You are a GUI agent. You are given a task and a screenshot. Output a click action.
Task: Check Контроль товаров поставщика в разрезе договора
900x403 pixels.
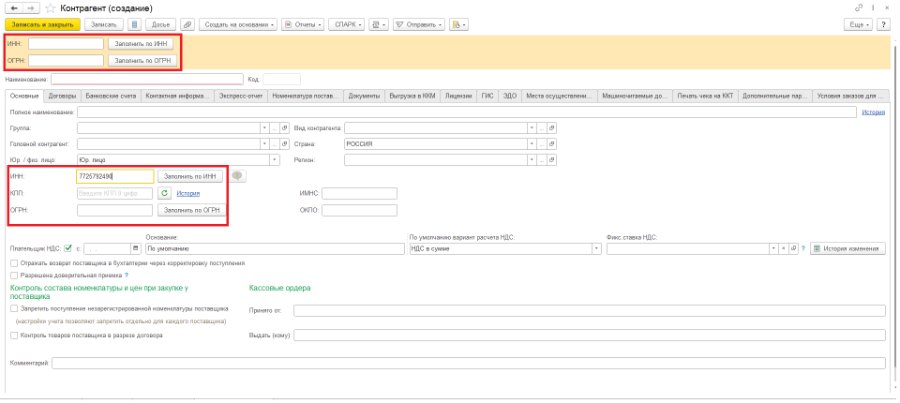pyautogui.click(x=14, y=335)
